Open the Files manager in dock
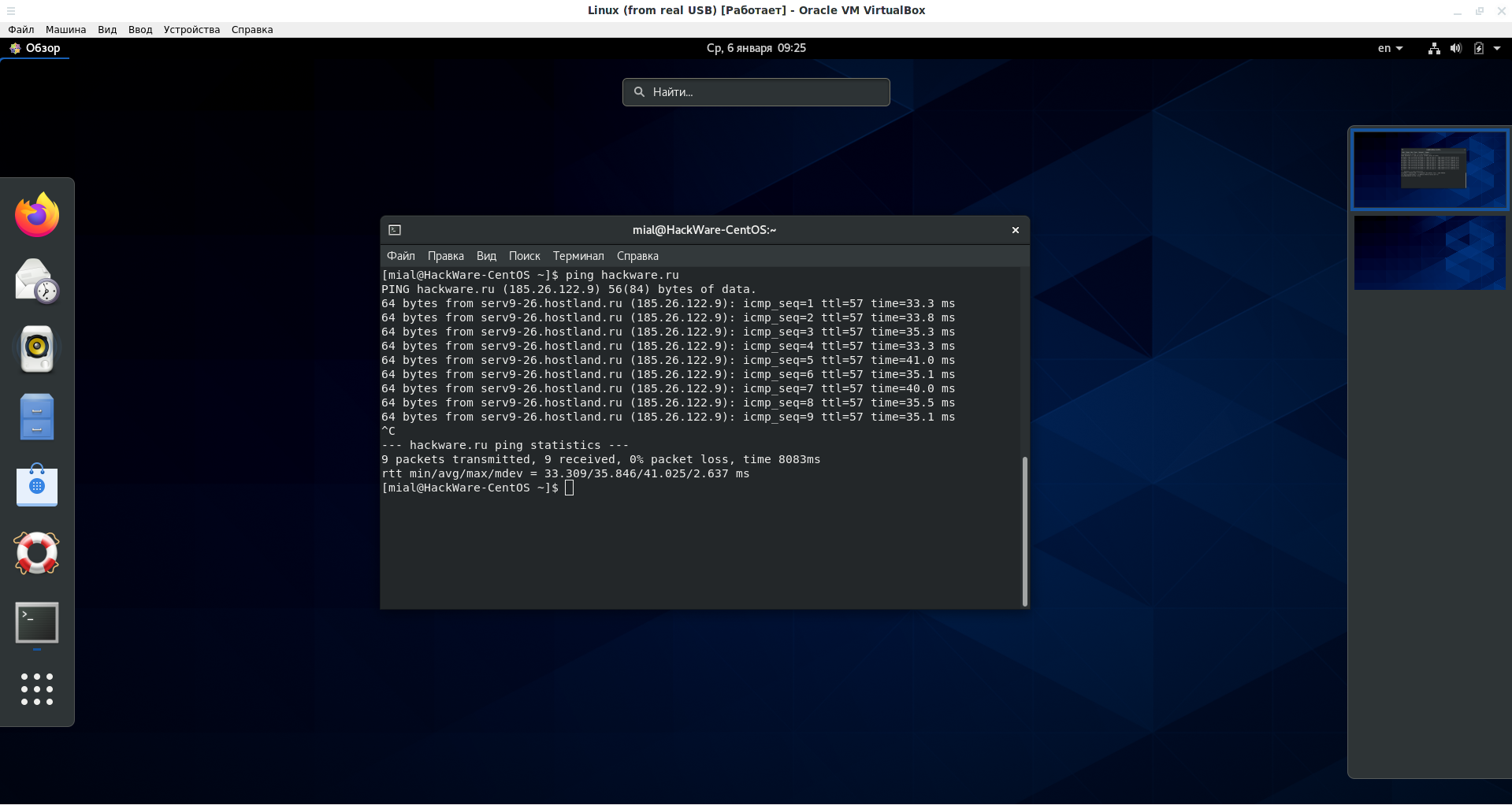This screenshot has height=805, width=1512. tap(37, 417)
